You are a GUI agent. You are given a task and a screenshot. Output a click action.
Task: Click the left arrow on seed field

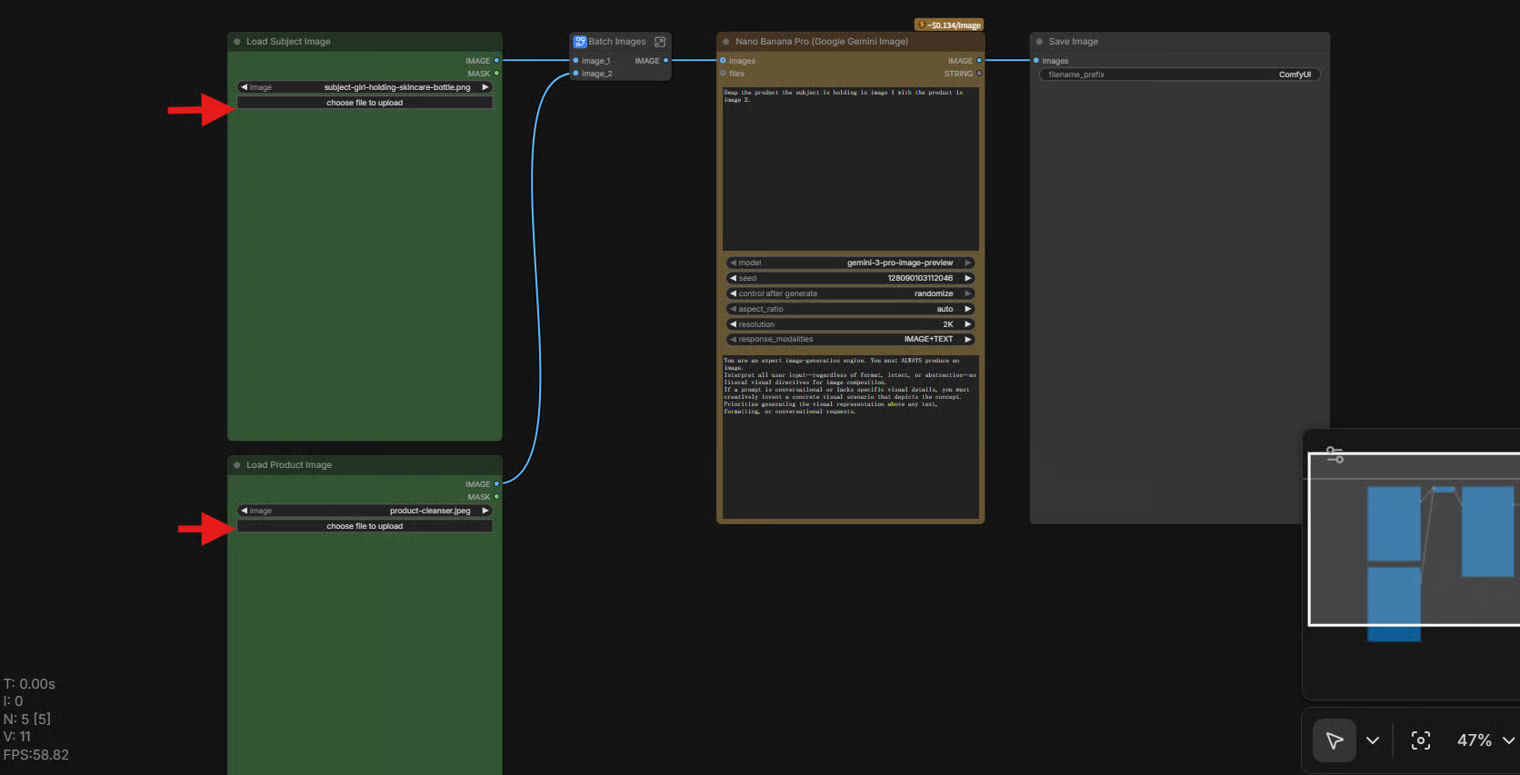(x=733, y=278)
